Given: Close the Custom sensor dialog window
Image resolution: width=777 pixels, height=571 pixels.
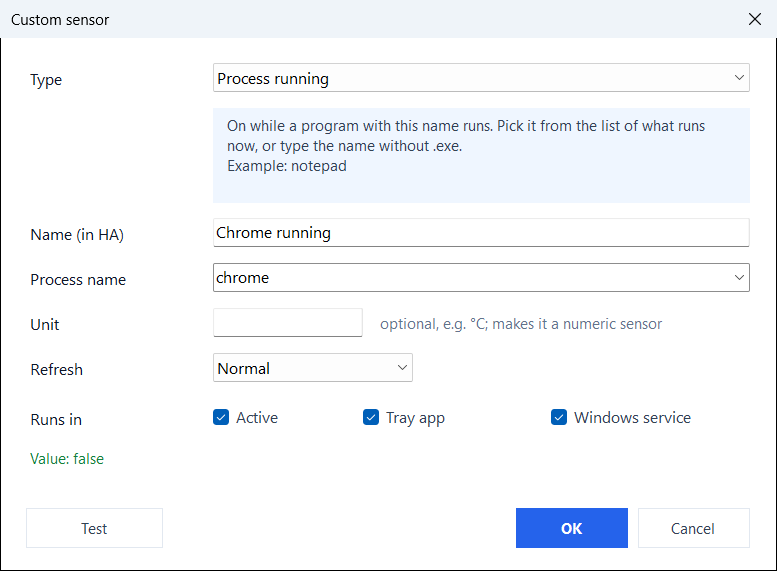Looking at the screenshot, I should pyautogui.click(x=755, y=19).
